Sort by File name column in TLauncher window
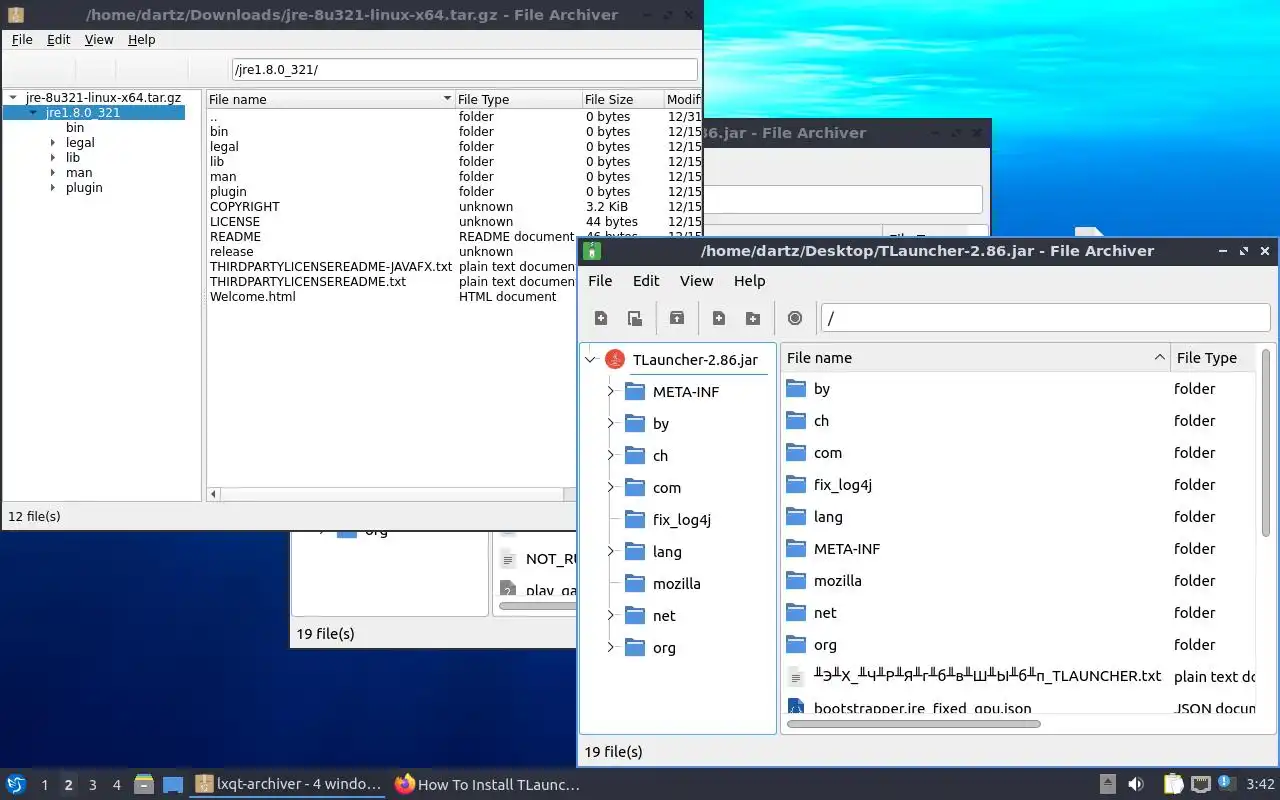 975,358
